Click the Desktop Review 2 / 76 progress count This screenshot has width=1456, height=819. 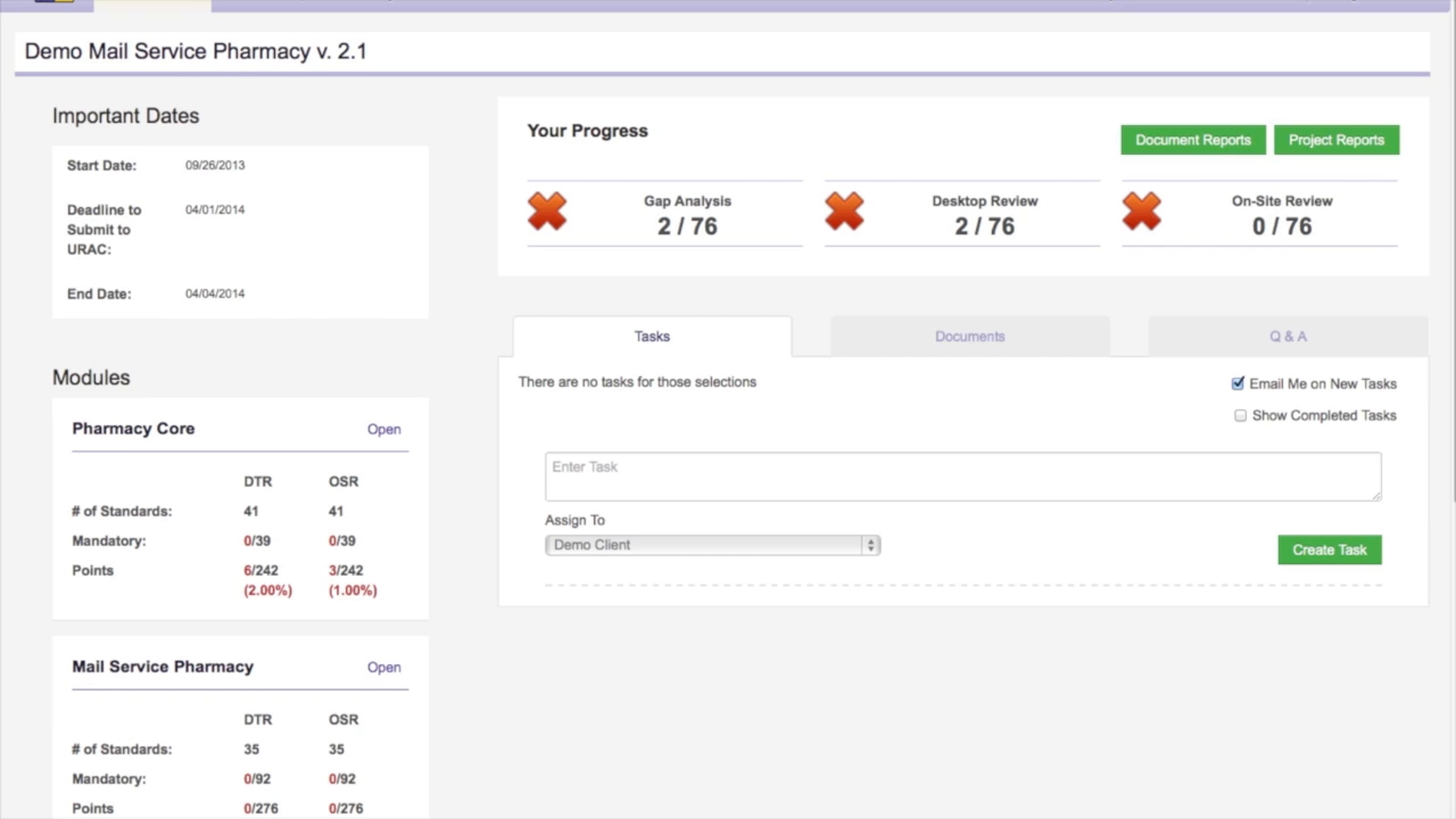pyautogui.click(x=985, y=226)
